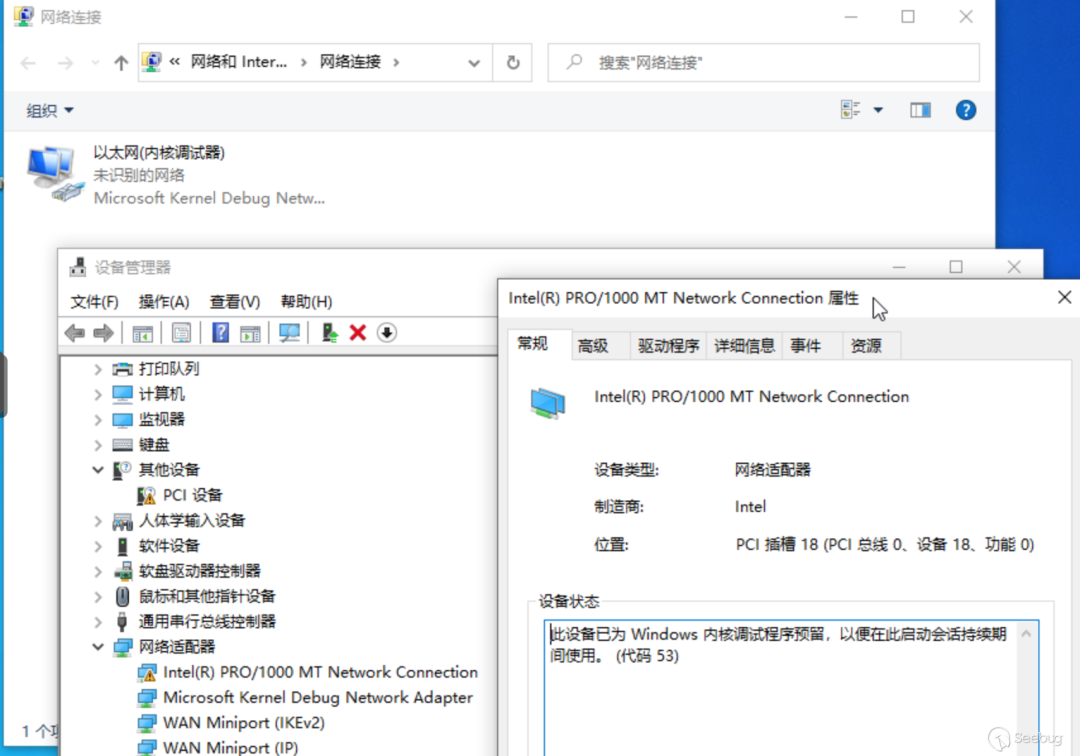Click the Device Manager title bar icon
1080x756 pixels.
tap(78, 267)
